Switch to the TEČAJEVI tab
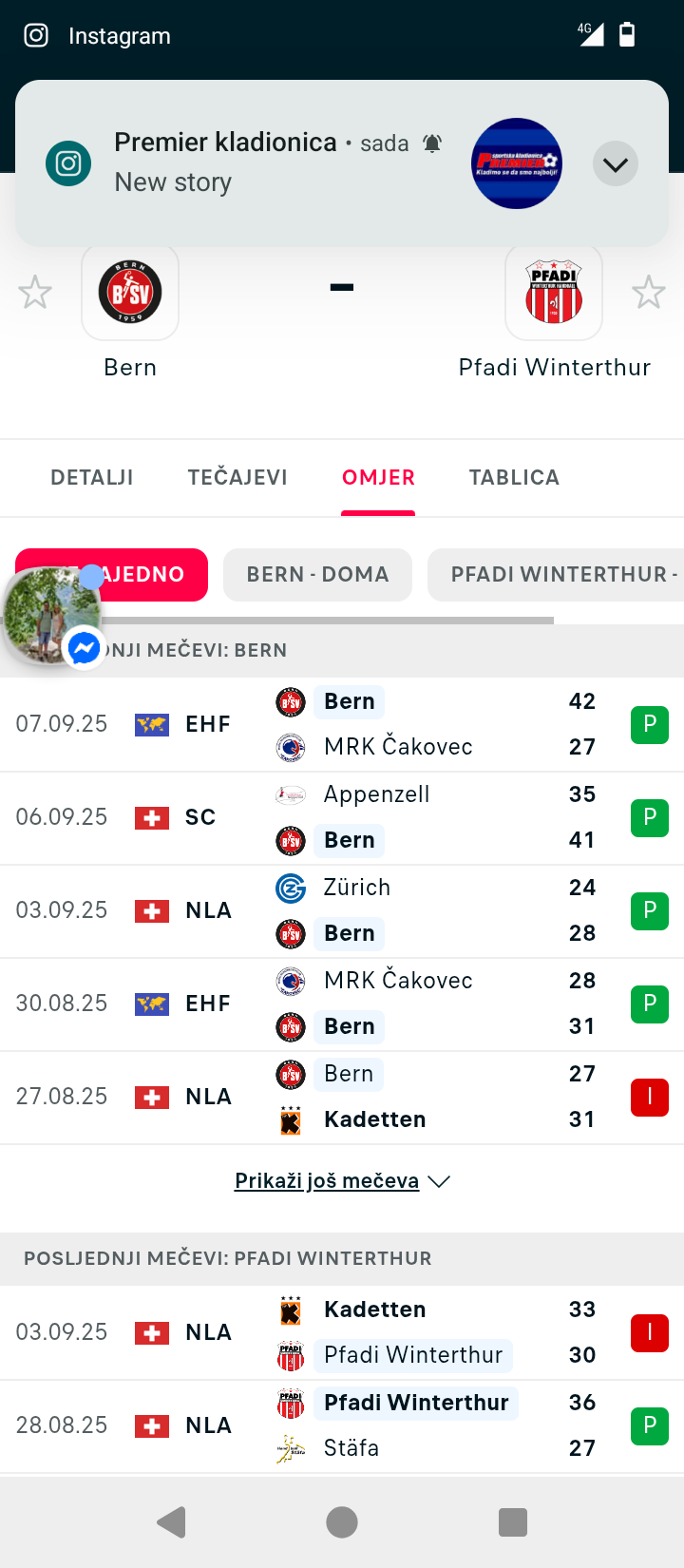The width and height of the screenshot is (684, 1568). (237, 477)
